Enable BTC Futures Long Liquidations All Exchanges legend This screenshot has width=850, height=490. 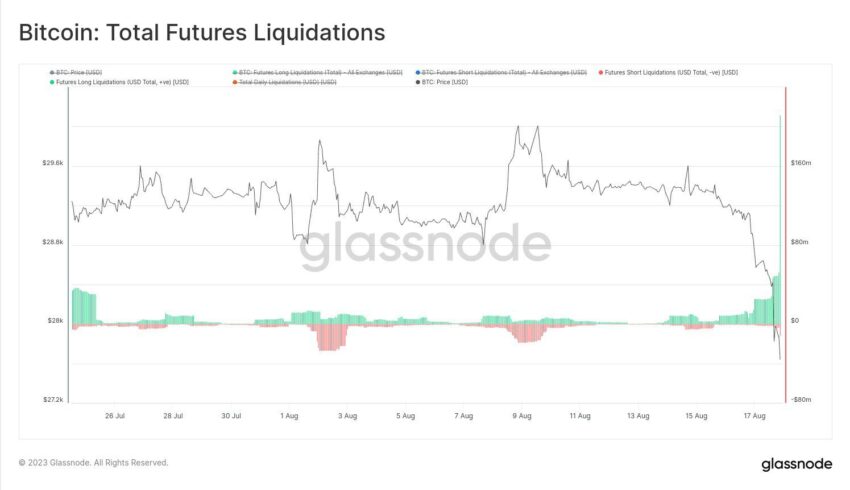point(318,72)
